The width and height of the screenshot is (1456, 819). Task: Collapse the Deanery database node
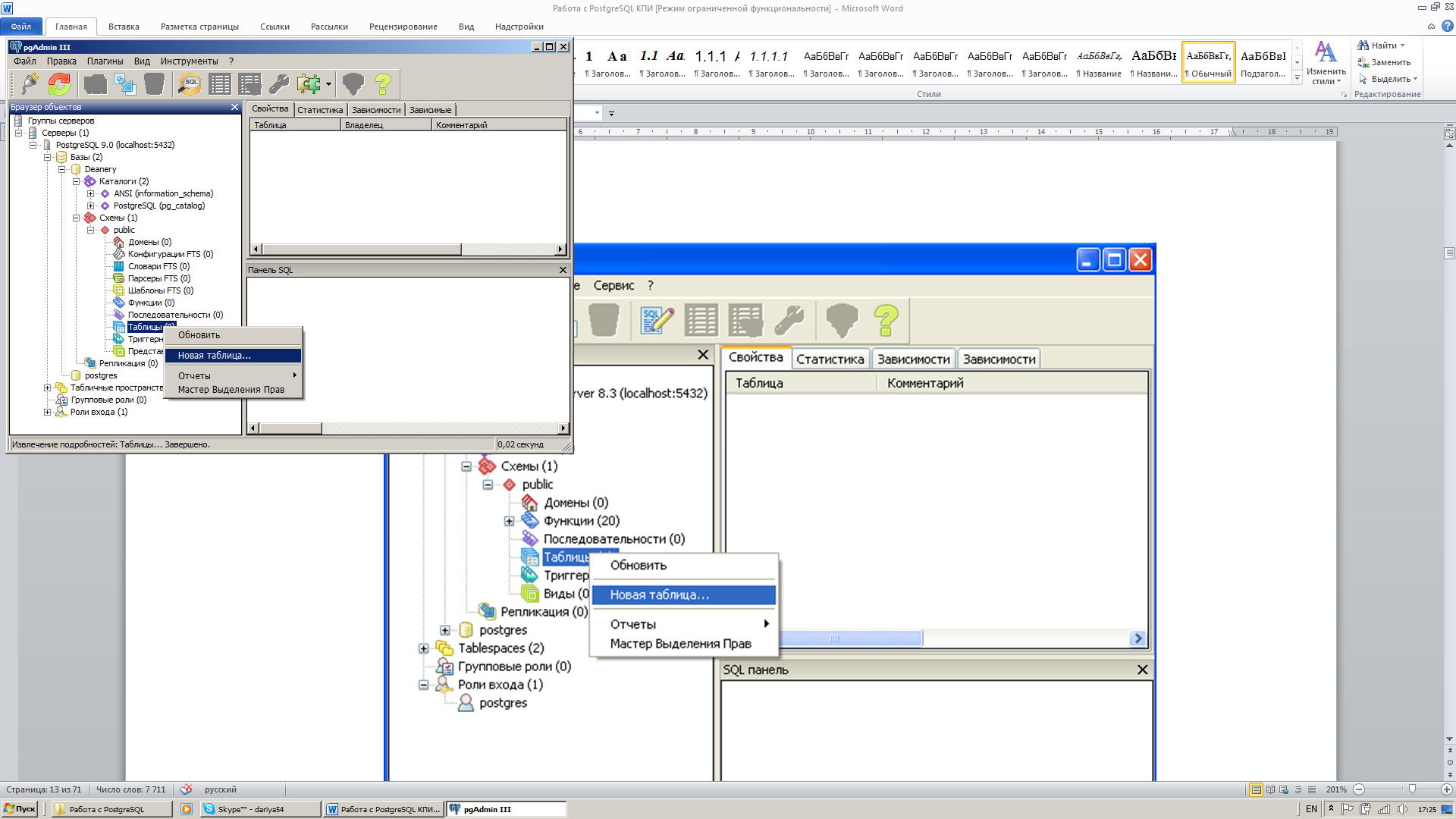pos(61,169)
